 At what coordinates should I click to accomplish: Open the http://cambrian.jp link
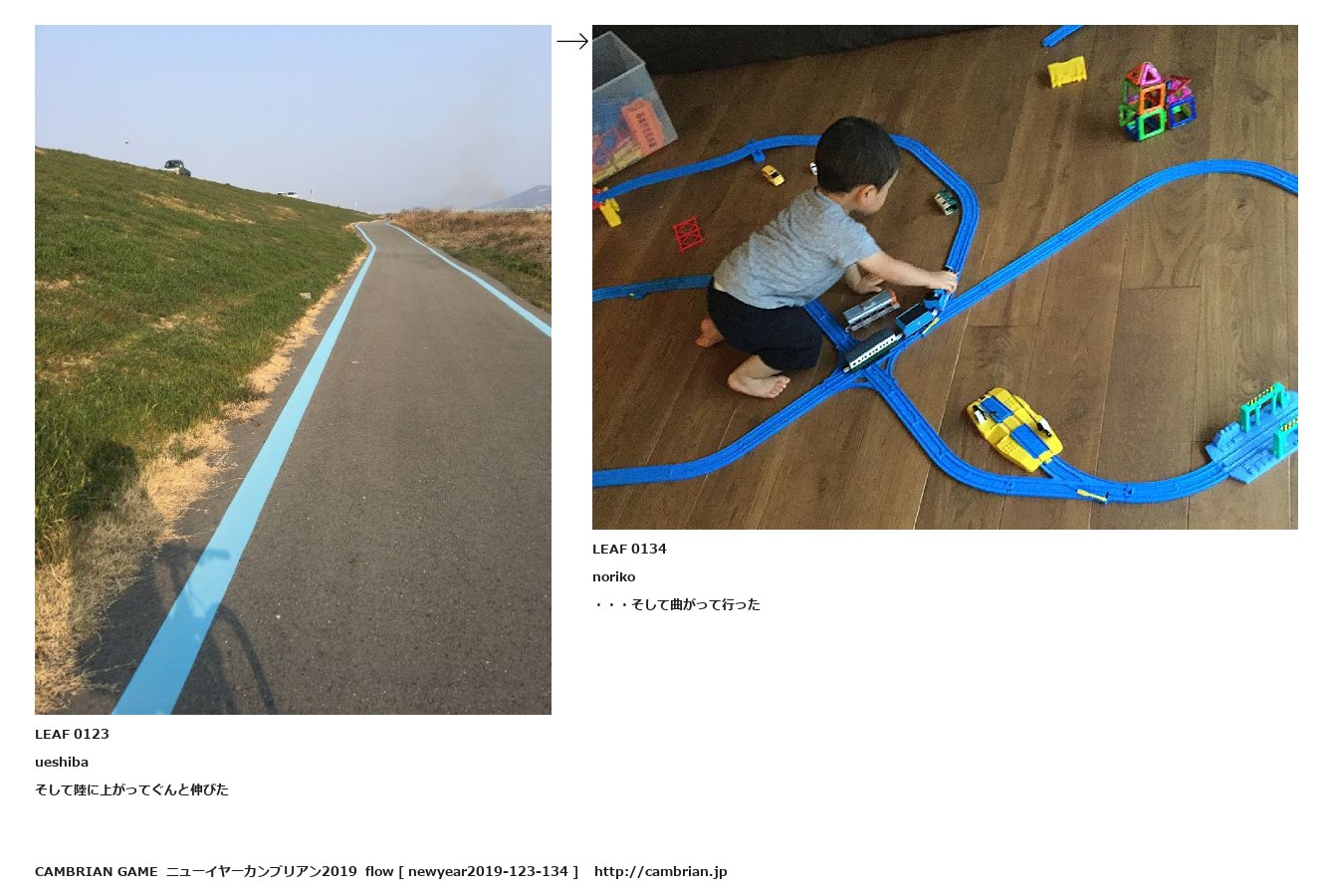[x=661, y=871]
